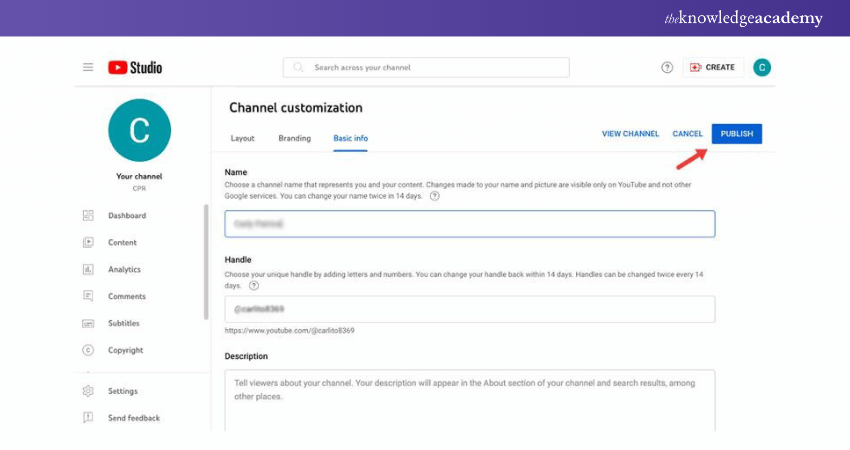The image size is (850, 450).
Task: Click the help icon beside Handle description
Action: (x=254, y=286)
